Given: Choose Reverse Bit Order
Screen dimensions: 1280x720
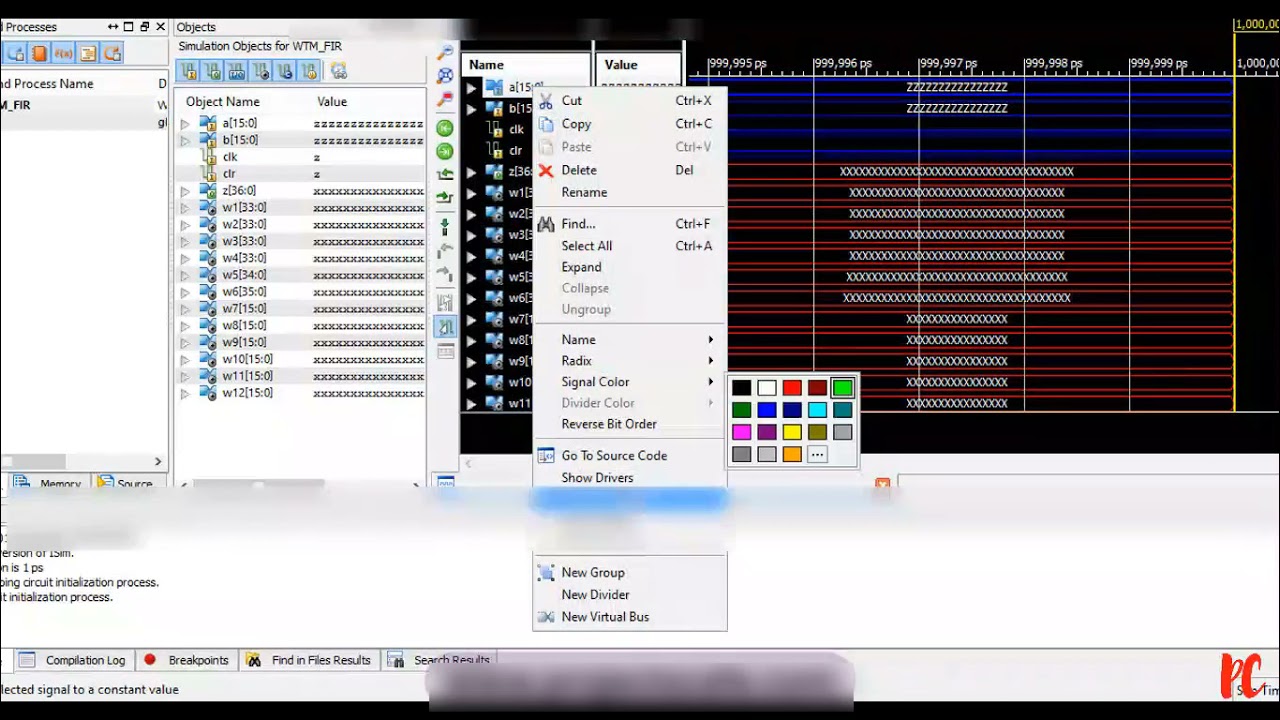Looking at the screenshot, I should (x=630, y=424).
